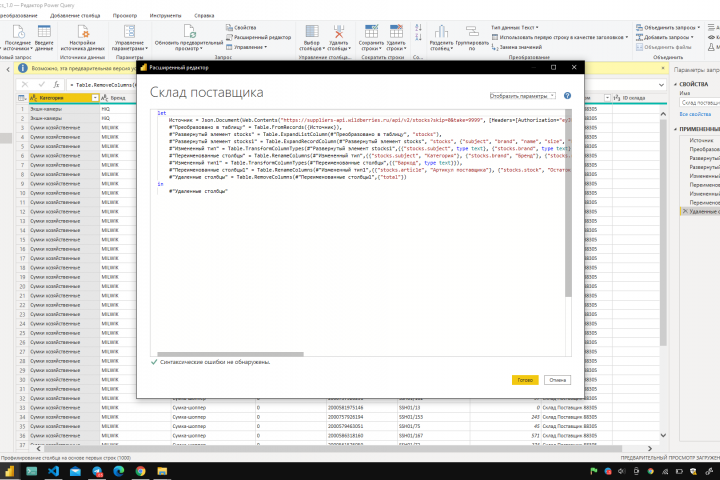Viewport: 720px width, 480px height.
Task: Click the vertical scrollbar of code editor
Action: point(568,203)
